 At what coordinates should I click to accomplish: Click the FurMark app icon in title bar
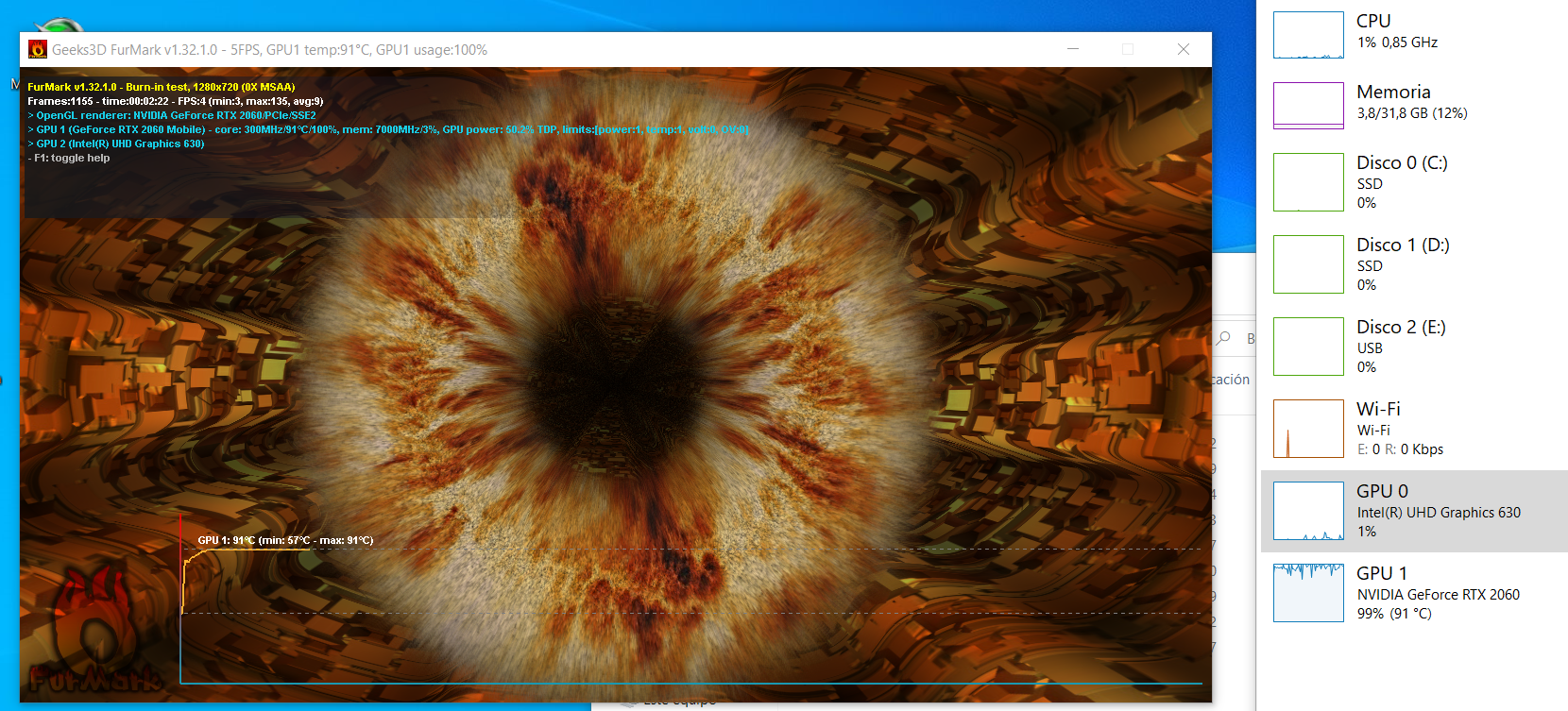pos(38,50)
